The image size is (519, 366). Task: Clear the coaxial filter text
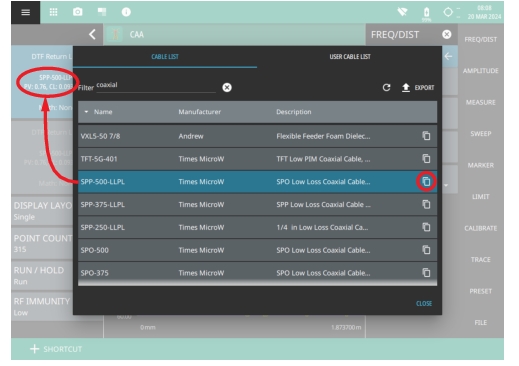pos(227,87)
